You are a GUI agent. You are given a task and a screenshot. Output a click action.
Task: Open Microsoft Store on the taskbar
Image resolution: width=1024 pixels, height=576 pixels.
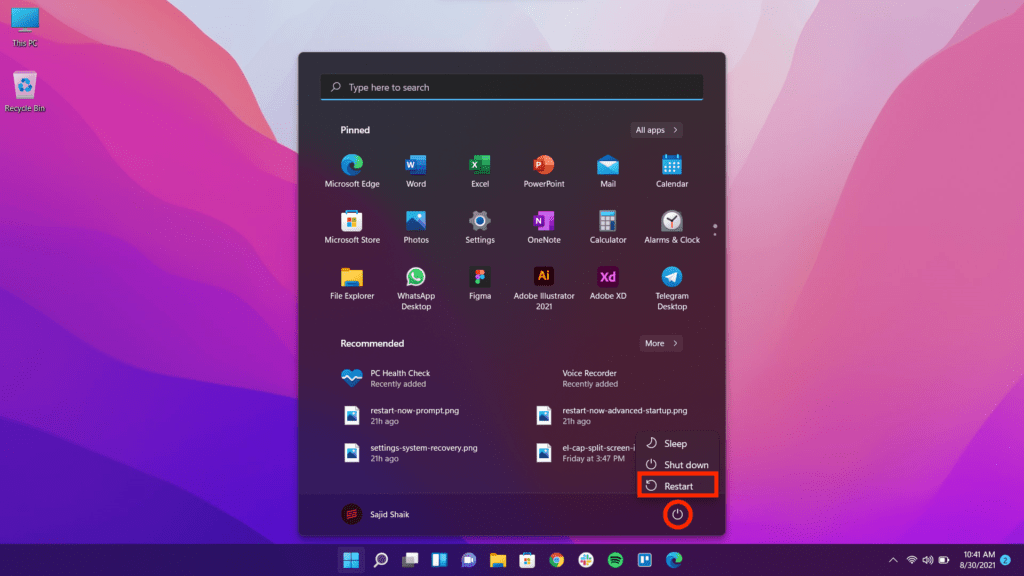527,560
